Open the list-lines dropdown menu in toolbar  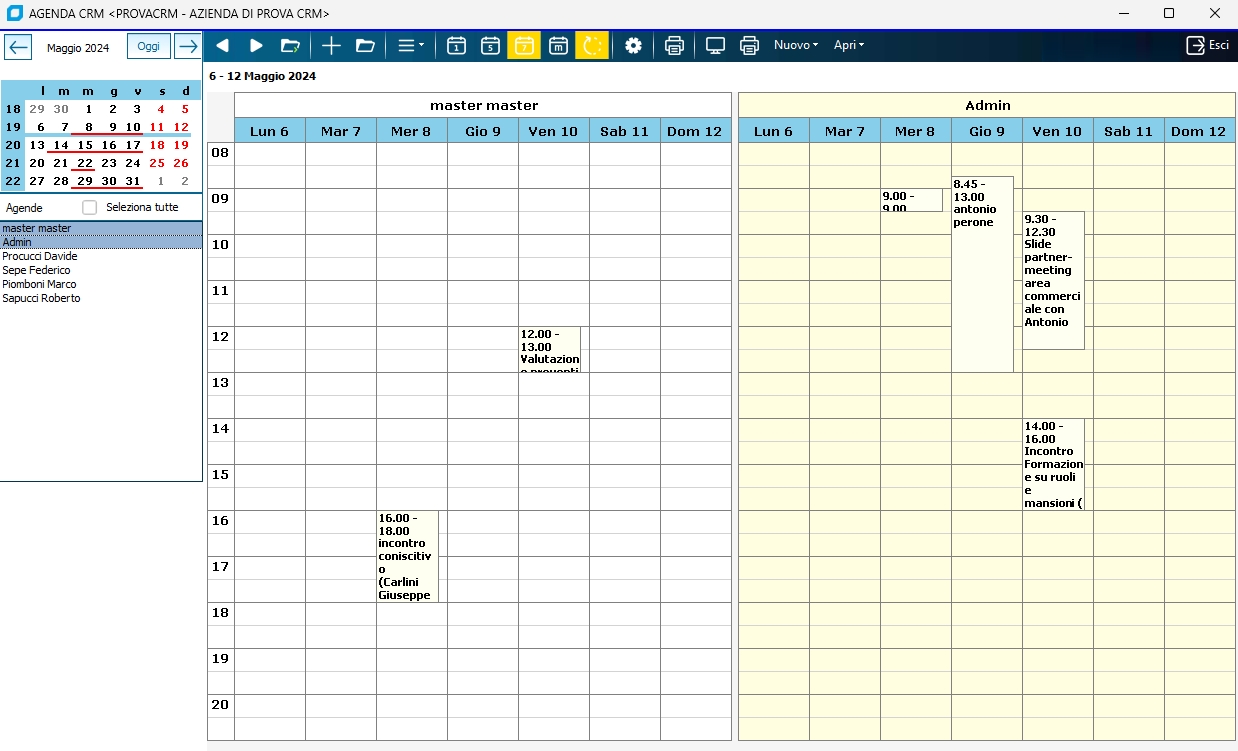coord(410,45)
